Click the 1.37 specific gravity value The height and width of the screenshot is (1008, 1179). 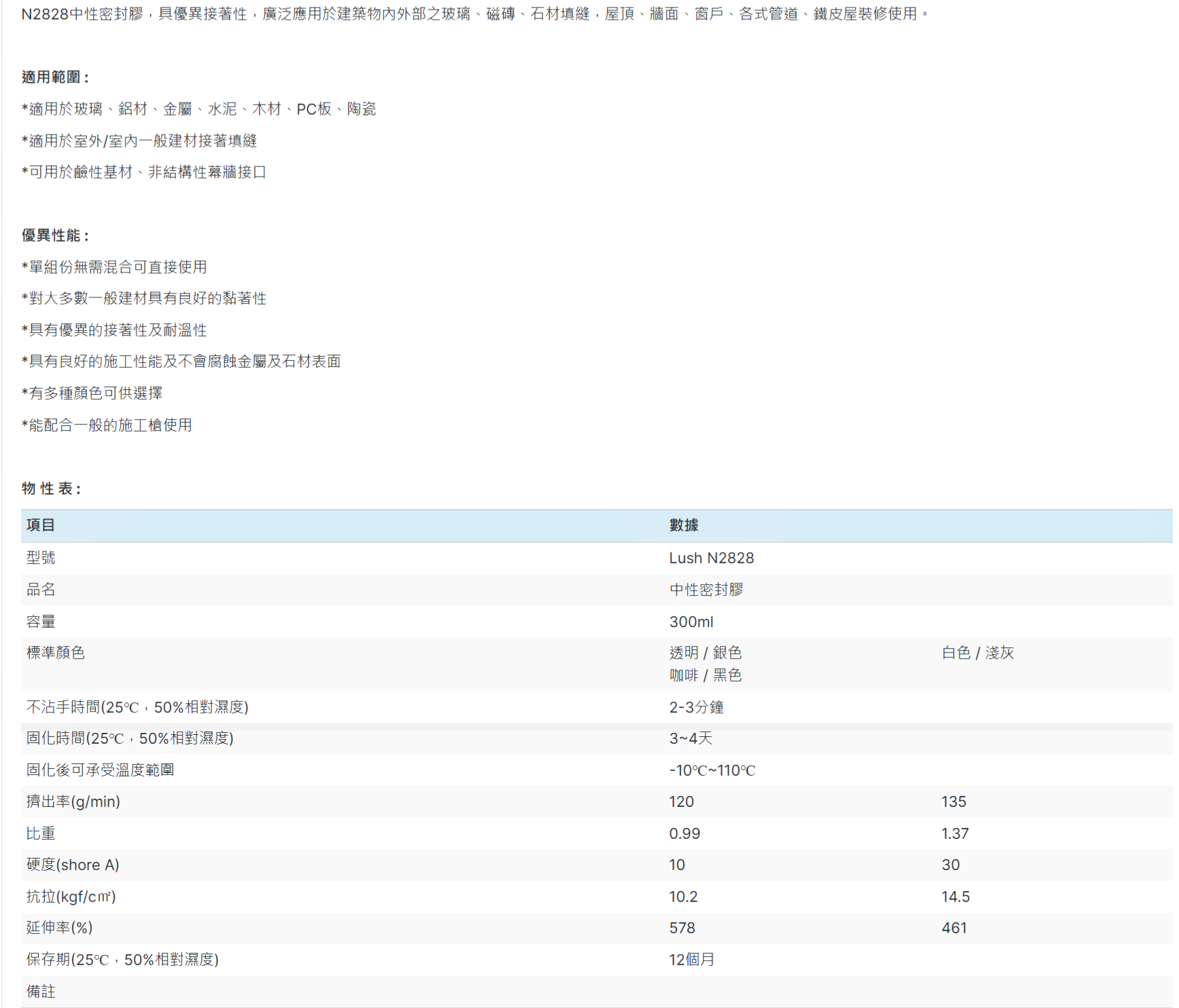956,833
